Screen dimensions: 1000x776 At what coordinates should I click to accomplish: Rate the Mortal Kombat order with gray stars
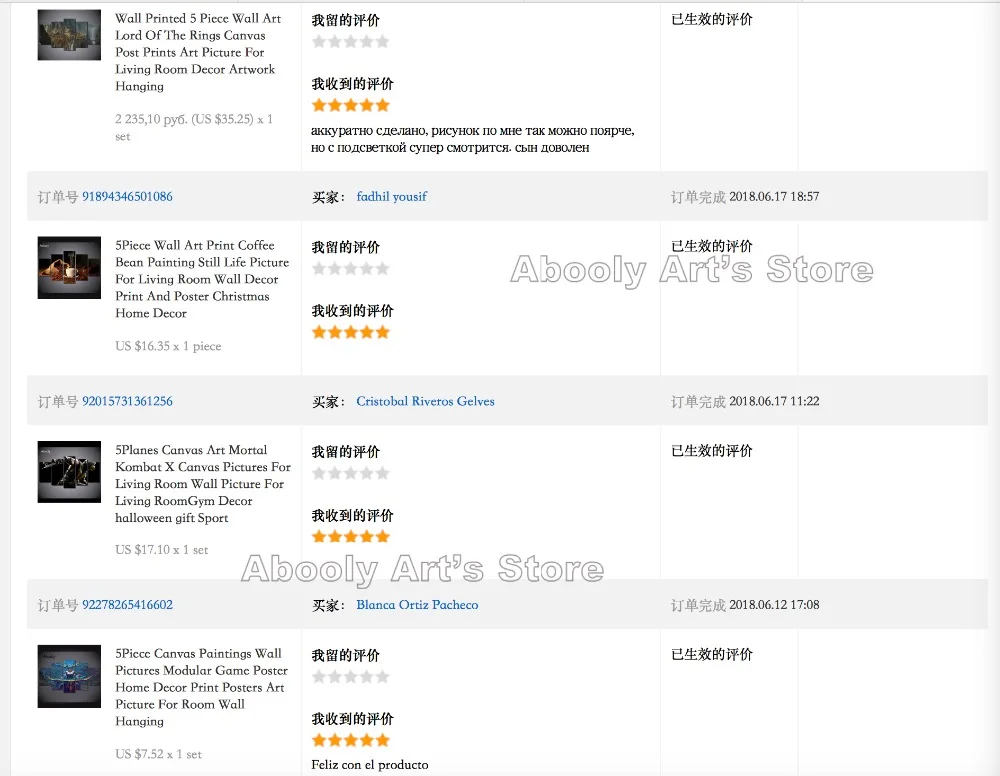(x=350, y=474)
